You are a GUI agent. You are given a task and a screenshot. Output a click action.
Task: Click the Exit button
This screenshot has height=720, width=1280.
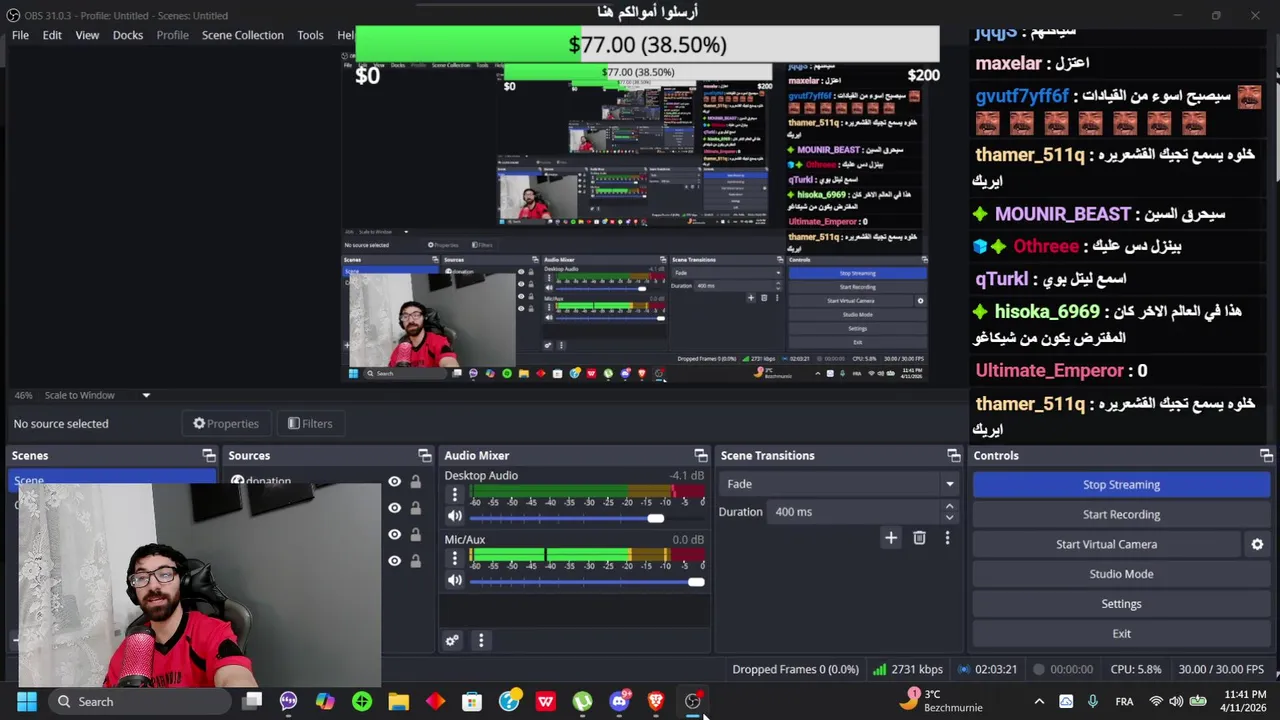(x=1121, y=634)
